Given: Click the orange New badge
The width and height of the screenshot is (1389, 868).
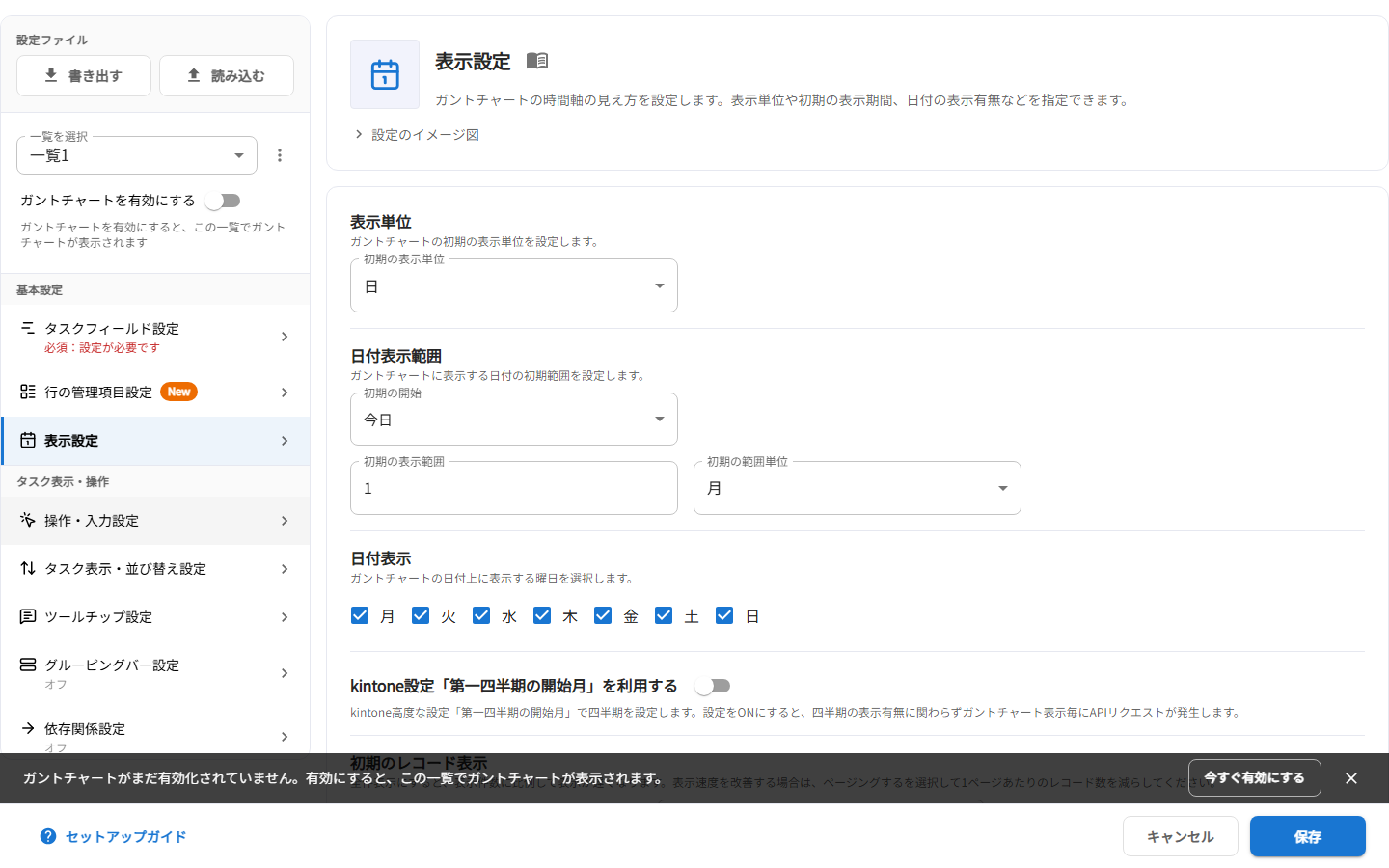Looking at the screenshot, I should (x=178, y=392).
